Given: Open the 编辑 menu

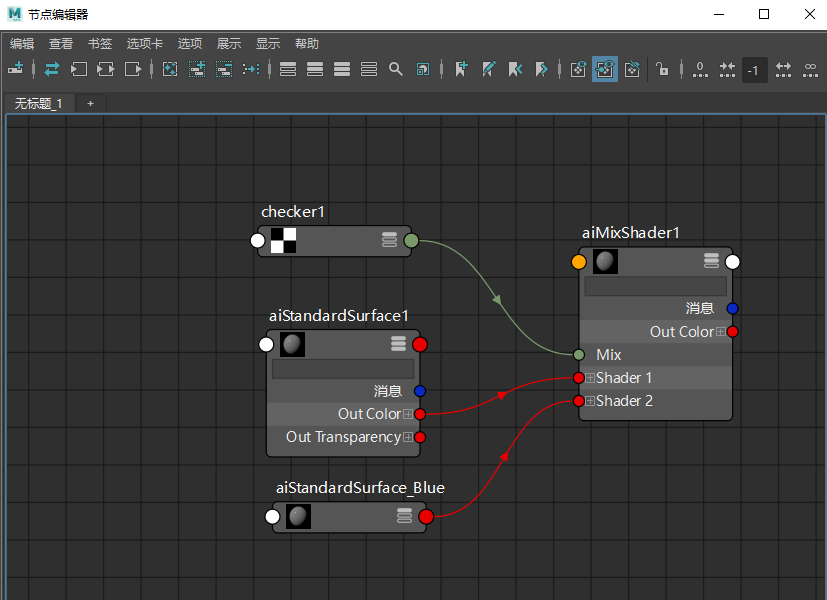Looking at the screenshot, I should [x=22, y=44].
